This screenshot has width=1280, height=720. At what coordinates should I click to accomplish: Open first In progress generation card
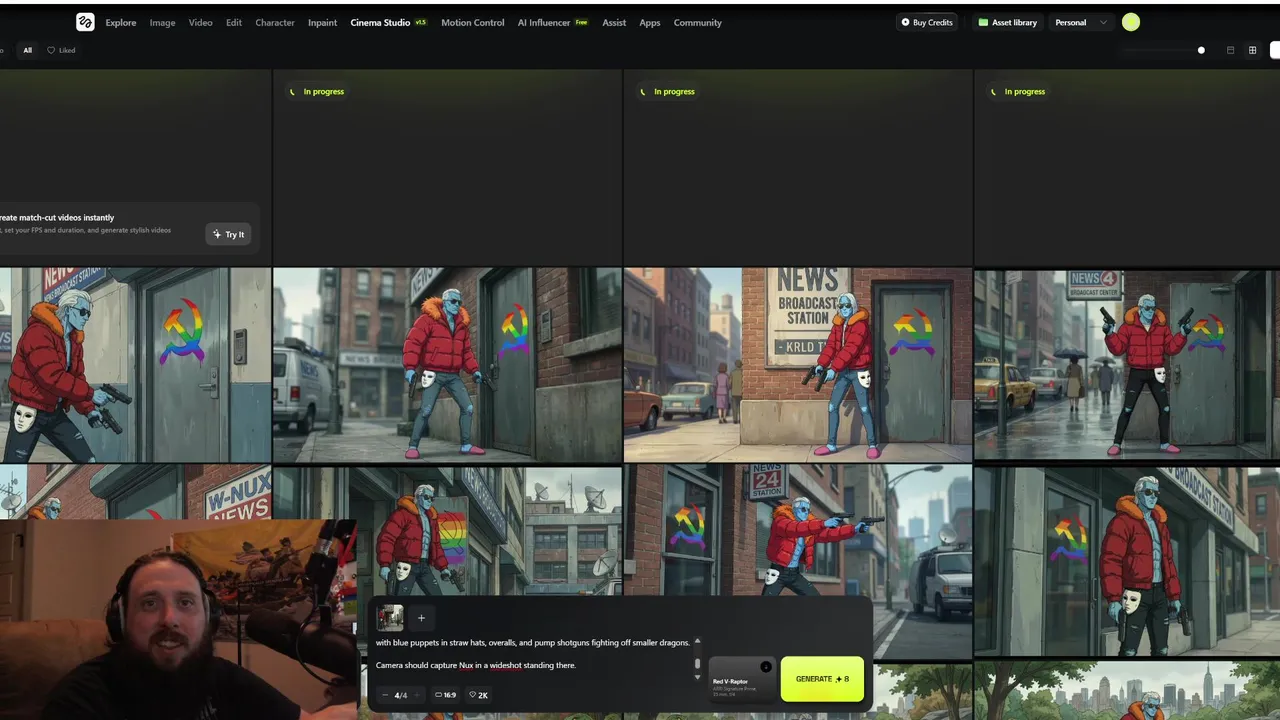pos(447,167)
